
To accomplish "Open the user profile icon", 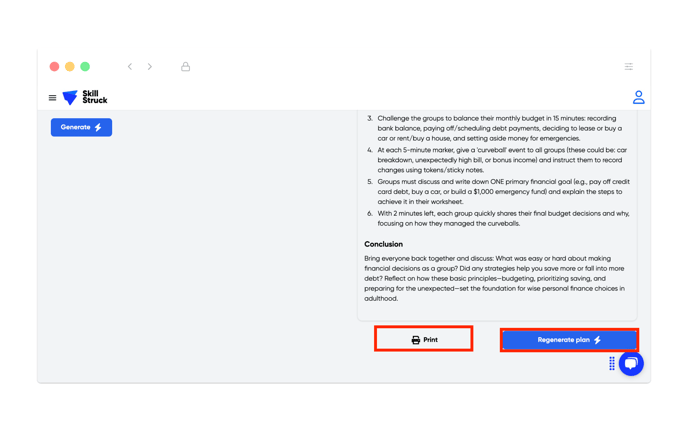I will coord(638,97).
